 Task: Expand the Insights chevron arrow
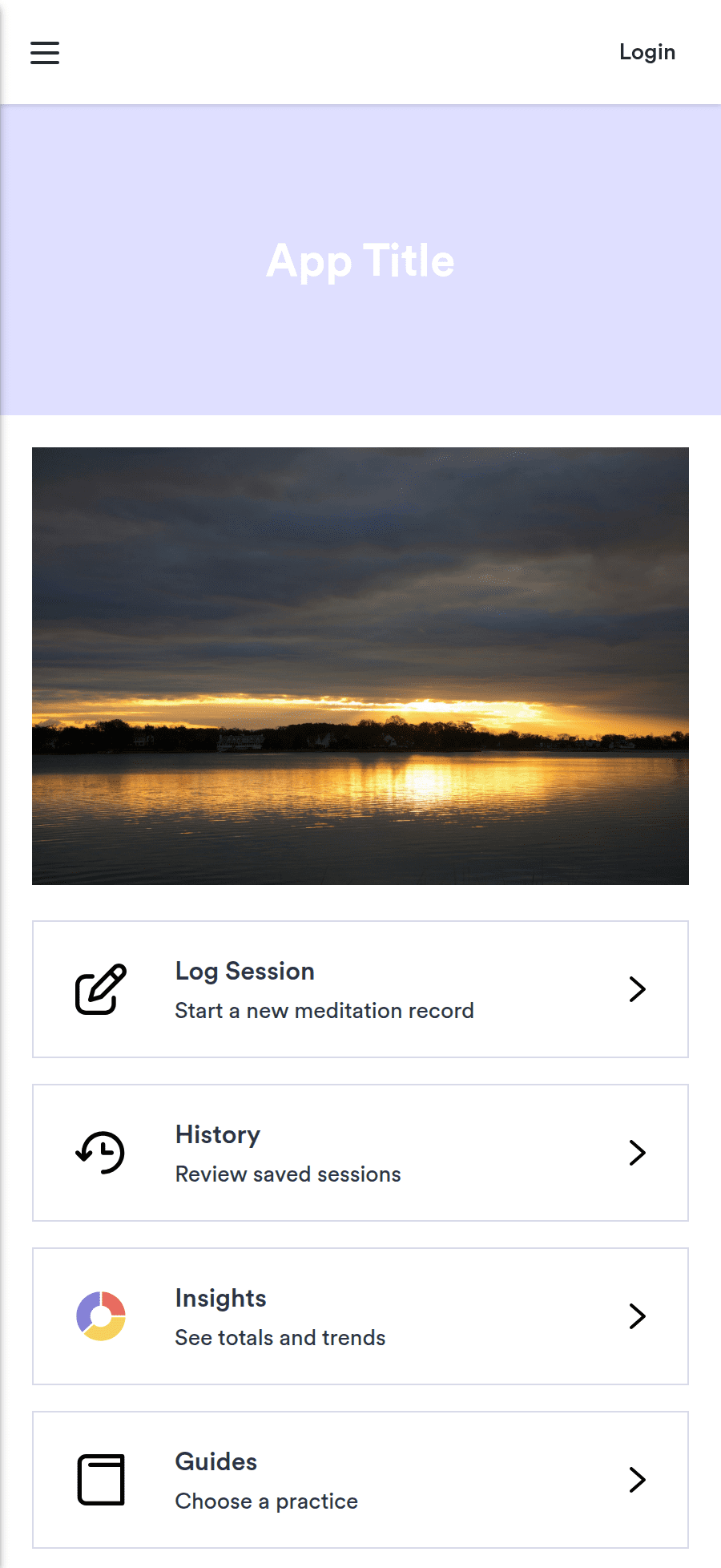point(638,1316)
